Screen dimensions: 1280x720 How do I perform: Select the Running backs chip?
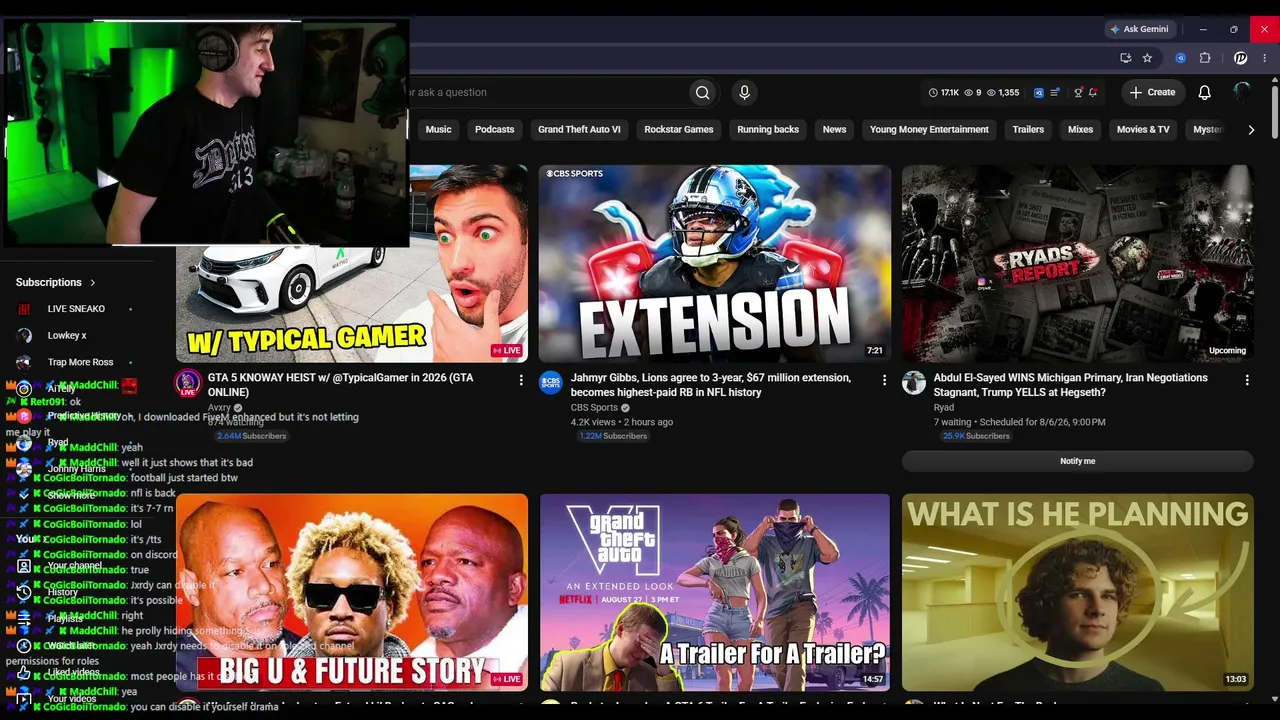click(x=768, y=130)
